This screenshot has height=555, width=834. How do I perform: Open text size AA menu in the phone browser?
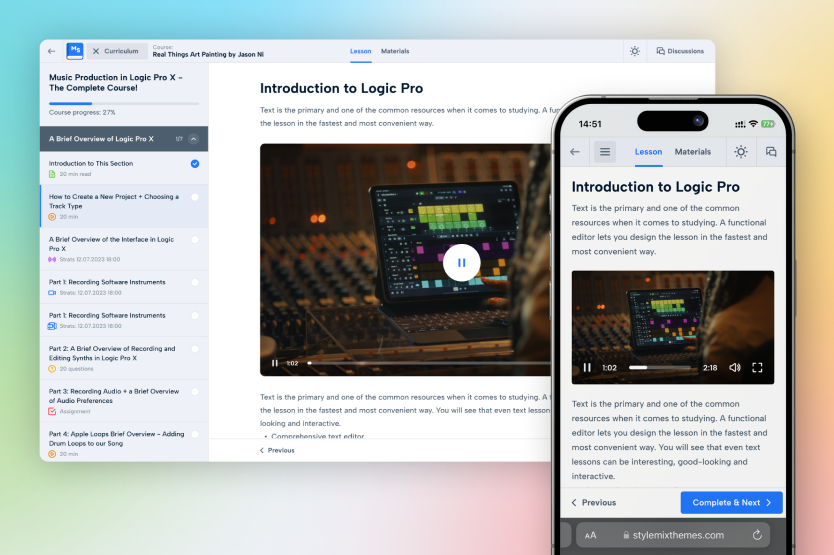590,535
